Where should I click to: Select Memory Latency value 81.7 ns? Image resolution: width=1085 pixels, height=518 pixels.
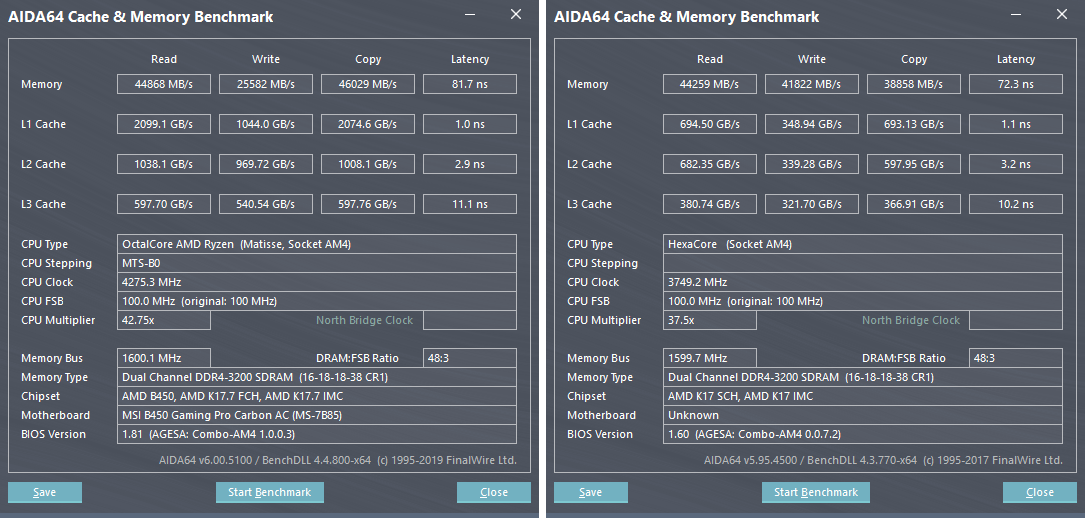point(470,84)
